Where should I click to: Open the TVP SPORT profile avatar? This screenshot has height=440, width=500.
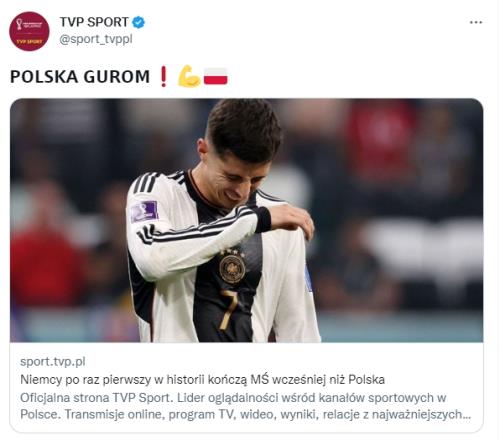click(29, 31)
